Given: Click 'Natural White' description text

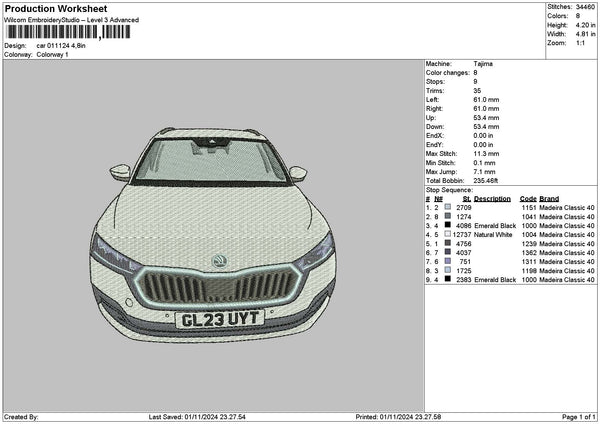Looking at the screenshot, I should [493, 235].
